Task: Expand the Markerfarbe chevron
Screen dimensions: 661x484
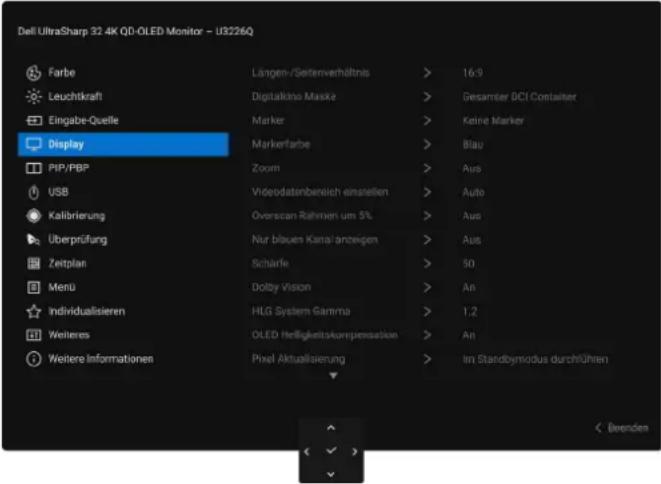Action: point(427,145)
